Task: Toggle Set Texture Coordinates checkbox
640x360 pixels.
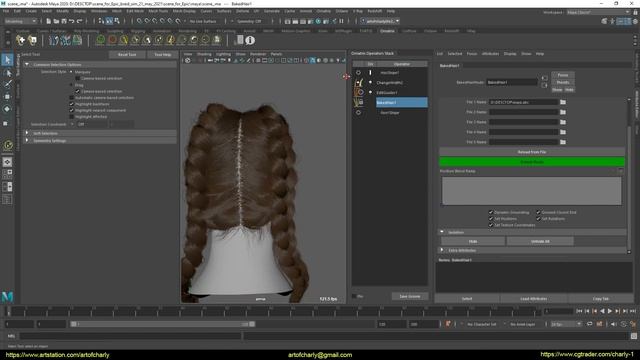Action: (x=491, y=225)
